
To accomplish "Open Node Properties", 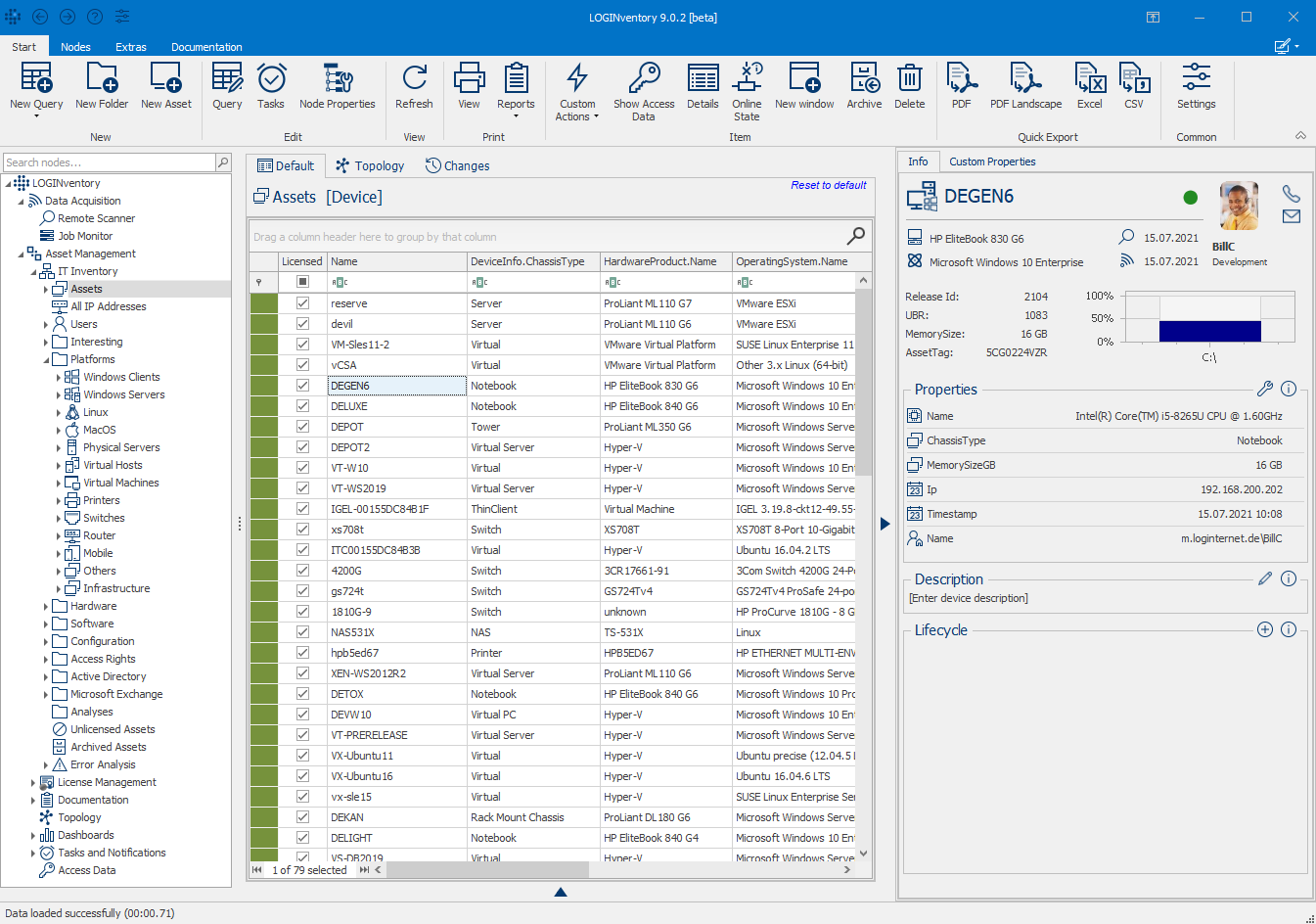I will (338, 86).
